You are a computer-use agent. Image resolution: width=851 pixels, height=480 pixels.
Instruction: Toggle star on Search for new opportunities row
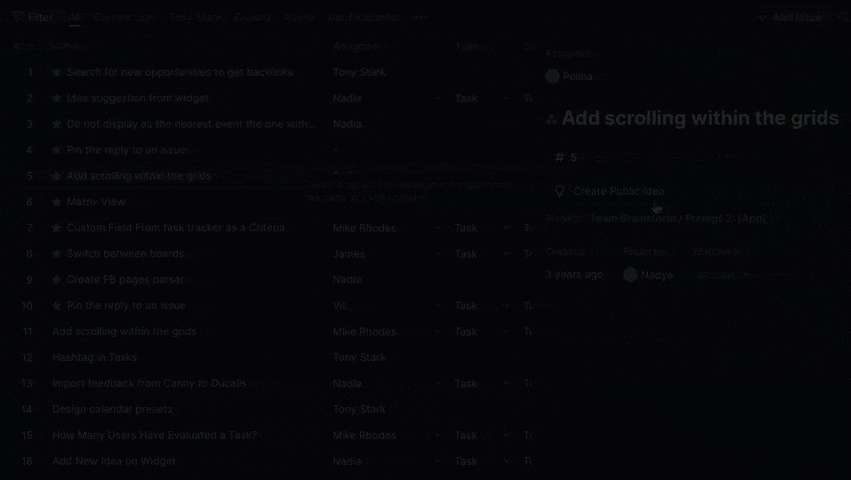(57, 72)
